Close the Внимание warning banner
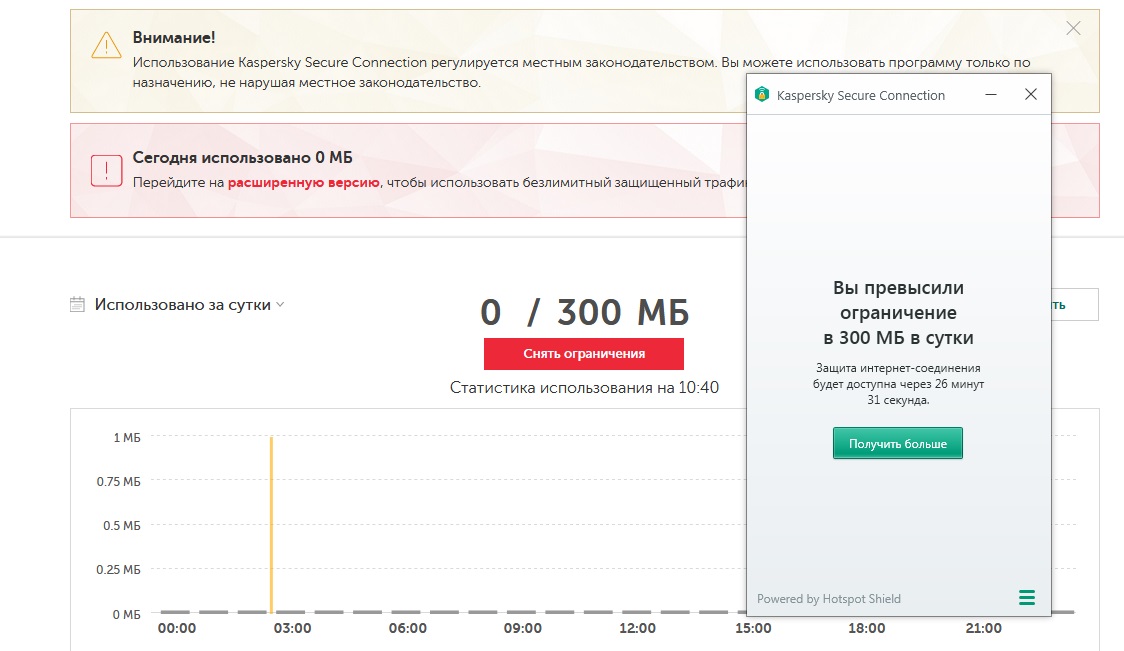 1073,29
